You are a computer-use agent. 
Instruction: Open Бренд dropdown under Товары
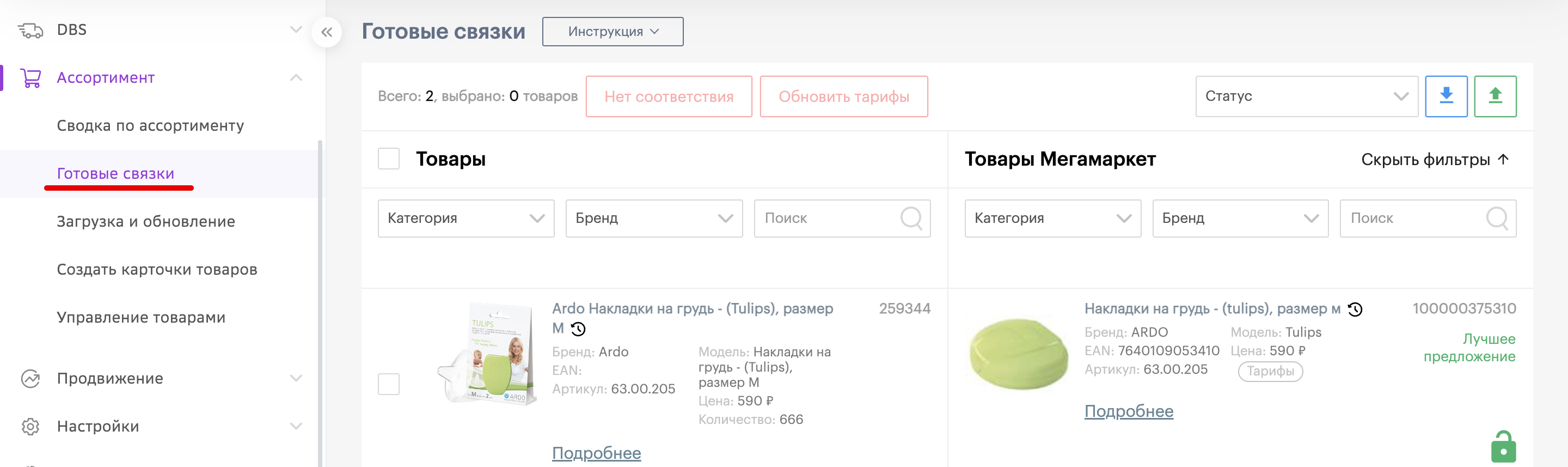tap(654, 218)
